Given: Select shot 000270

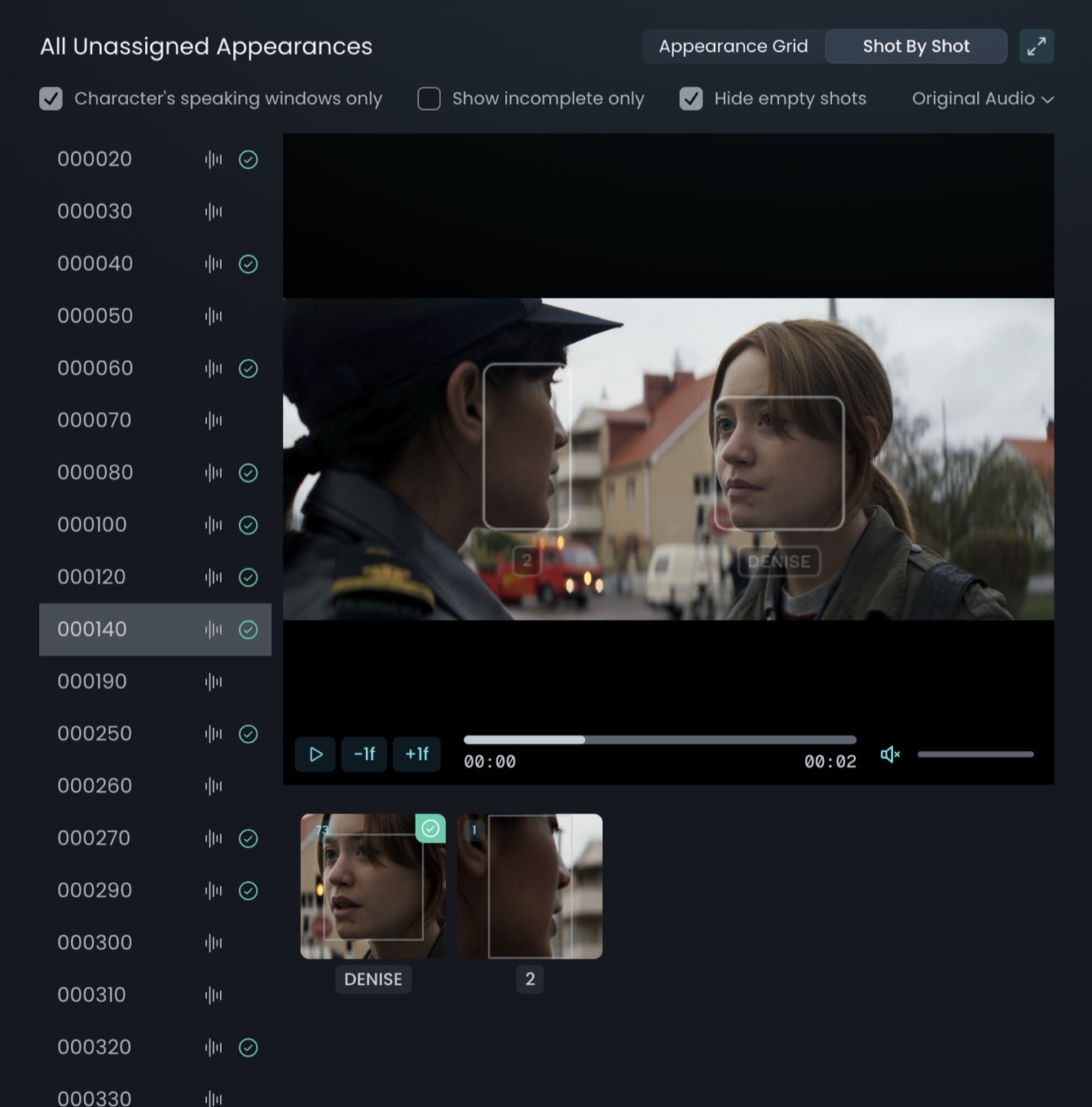Looking at the screenshot, I should pos(155,837).
